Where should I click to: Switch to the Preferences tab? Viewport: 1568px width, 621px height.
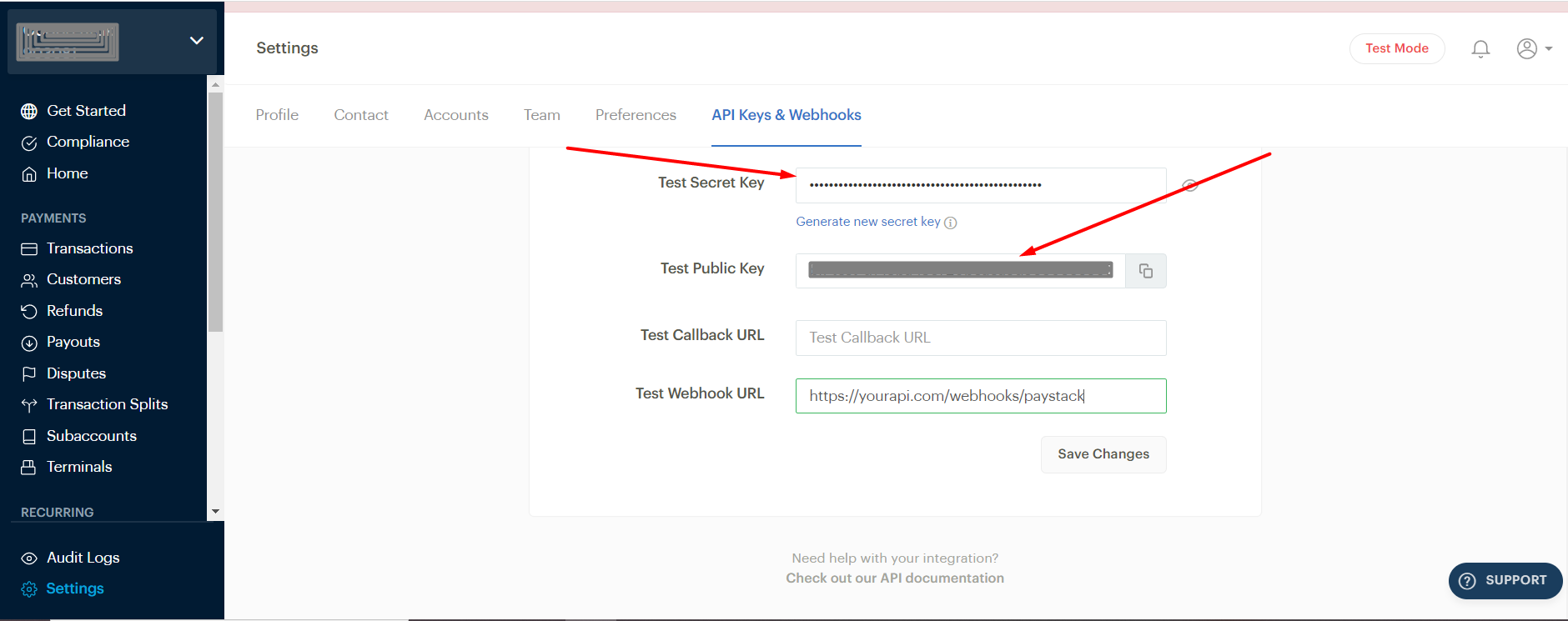tap(636, 115)
